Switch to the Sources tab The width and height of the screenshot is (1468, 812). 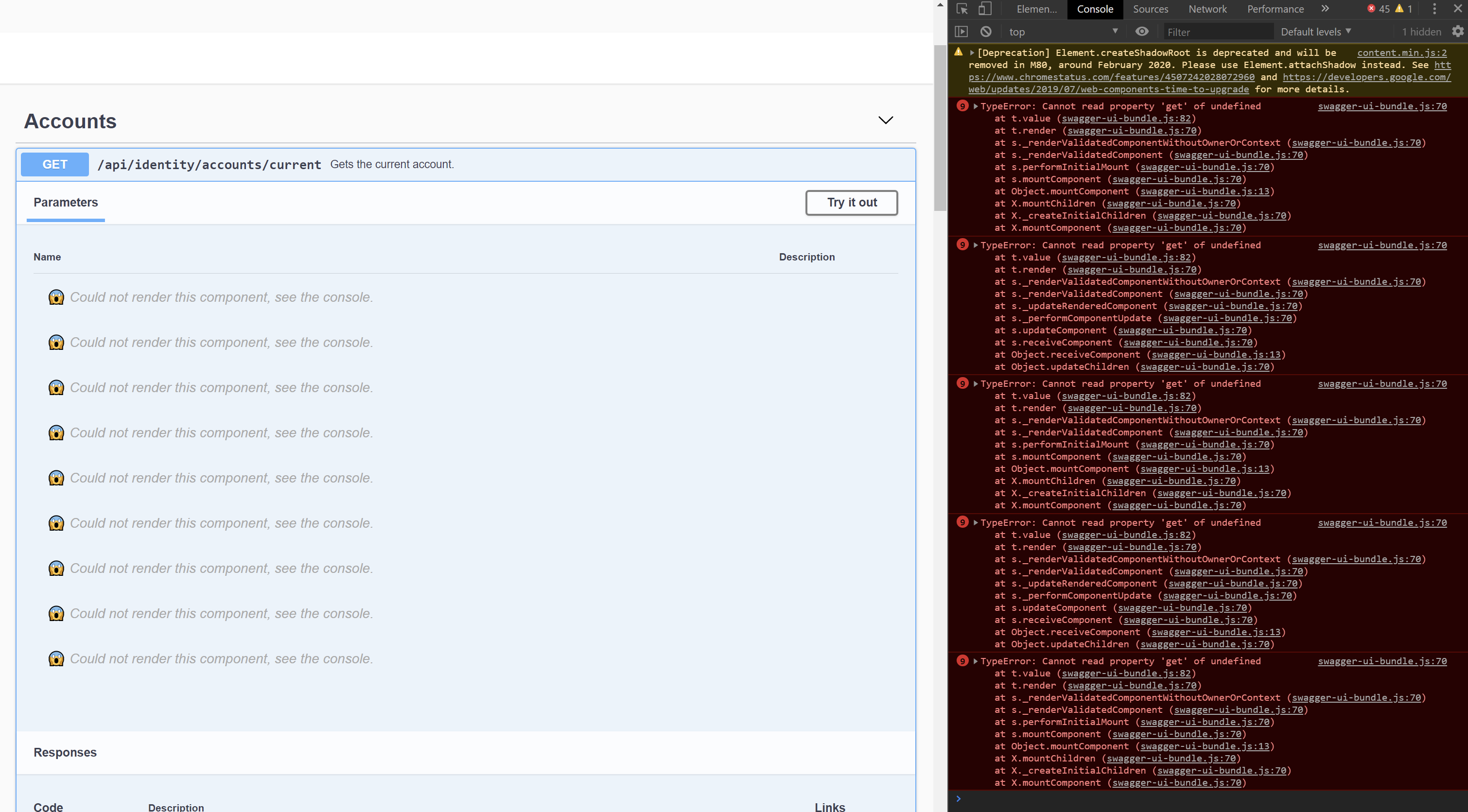1150,9
